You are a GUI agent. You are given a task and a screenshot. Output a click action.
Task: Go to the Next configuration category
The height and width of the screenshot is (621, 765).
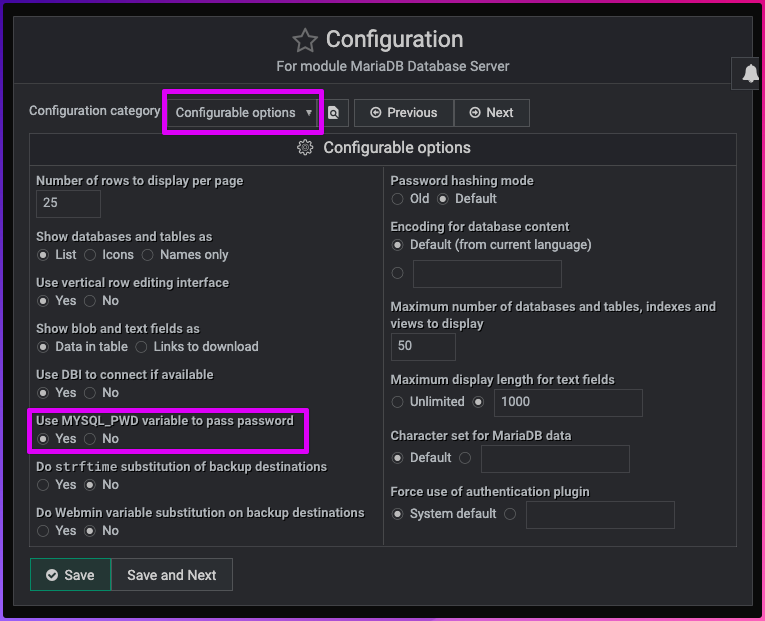[491, 113]
